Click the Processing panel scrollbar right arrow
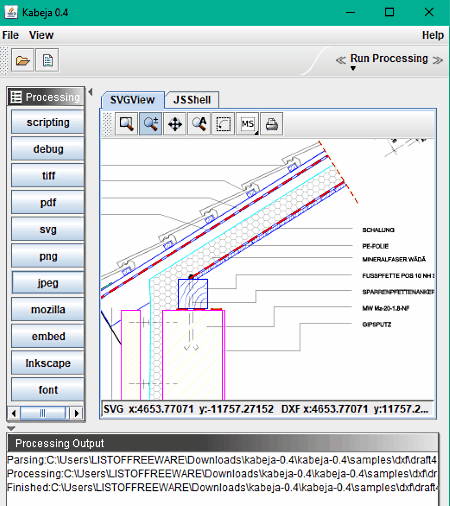The height and width of the screenshot is (506, 450). pyautogui.click(x=77, y=413)
